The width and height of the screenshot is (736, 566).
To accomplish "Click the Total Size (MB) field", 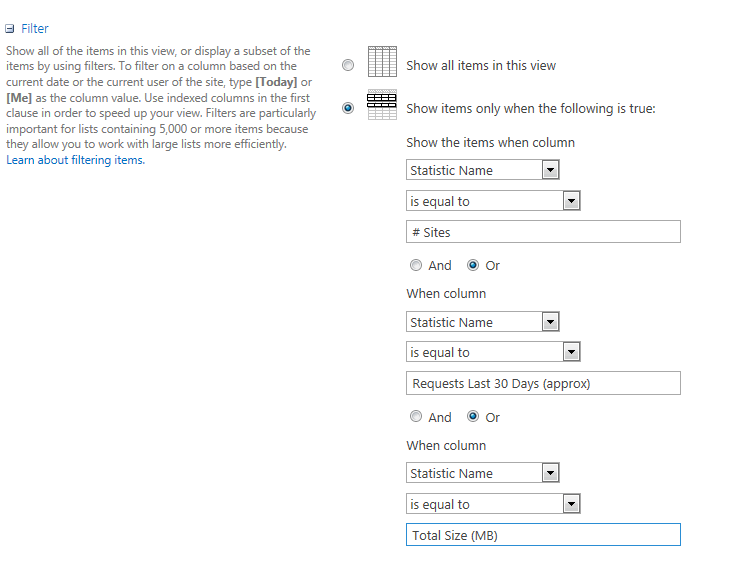I will click(x=543, y=535).
